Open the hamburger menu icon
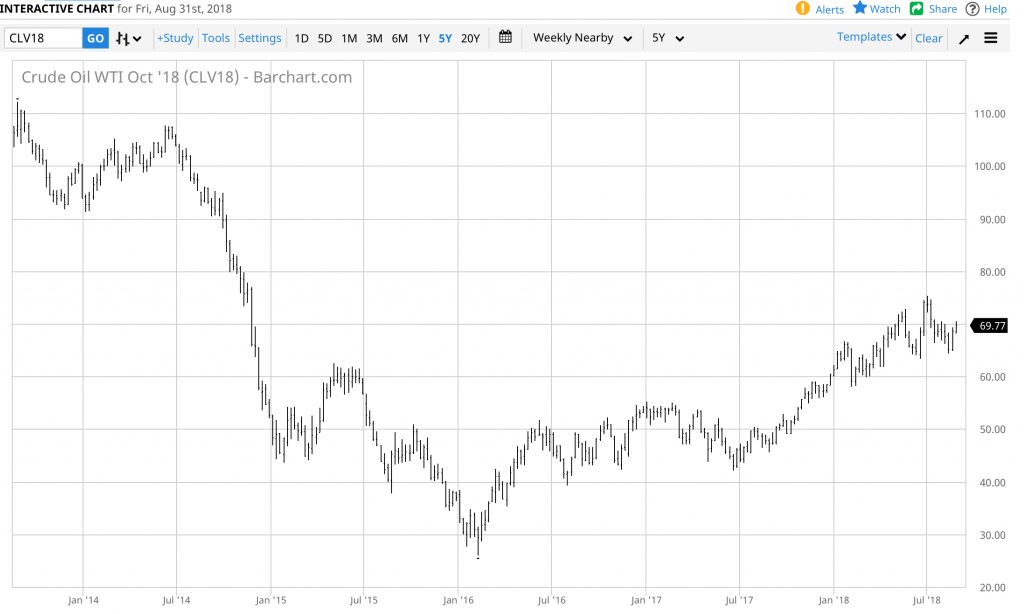The height and width of the screenshot is (614, 1024). click(x=991, y=38)
